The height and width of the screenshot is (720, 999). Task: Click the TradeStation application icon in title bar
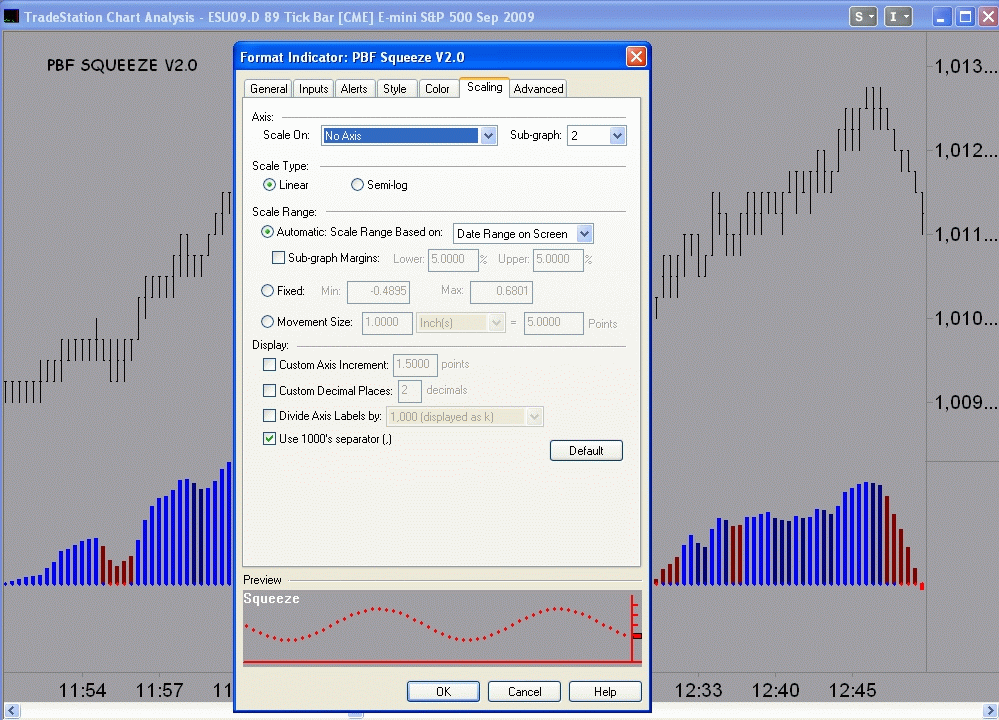click(11, 17)
